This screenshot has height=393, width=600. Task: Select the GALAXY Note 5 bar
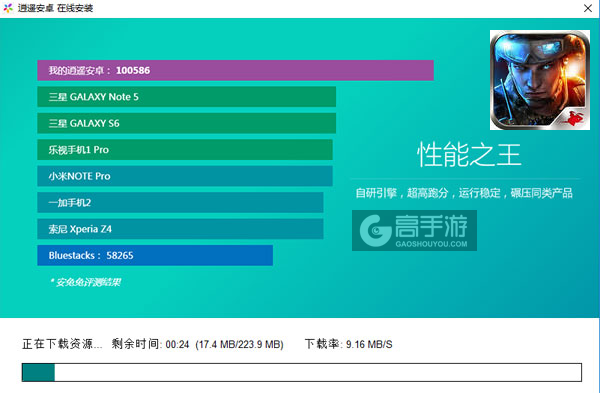186,96
